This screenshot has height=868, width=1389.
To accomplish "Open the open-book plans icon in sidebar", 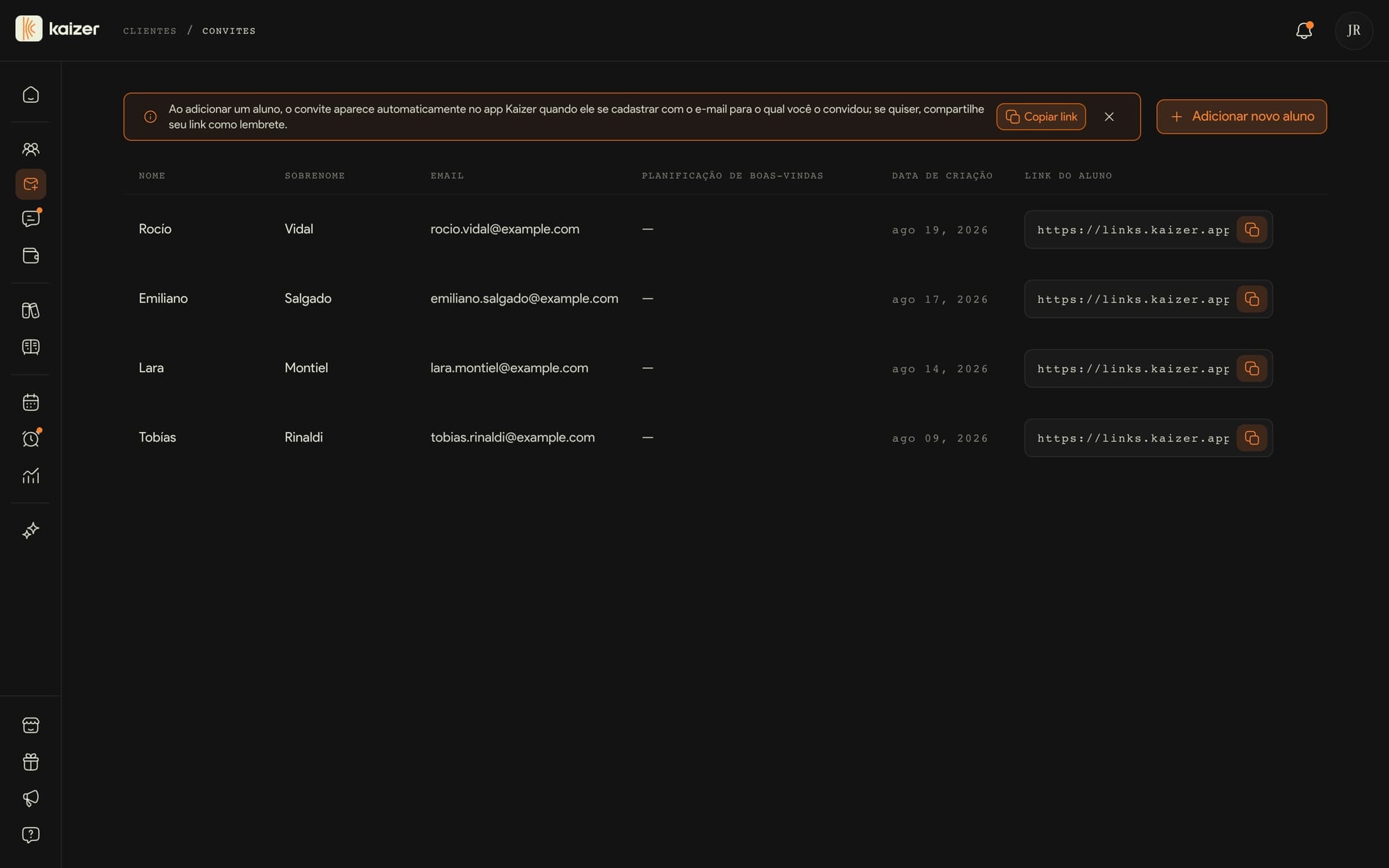I will pos(31,347).
